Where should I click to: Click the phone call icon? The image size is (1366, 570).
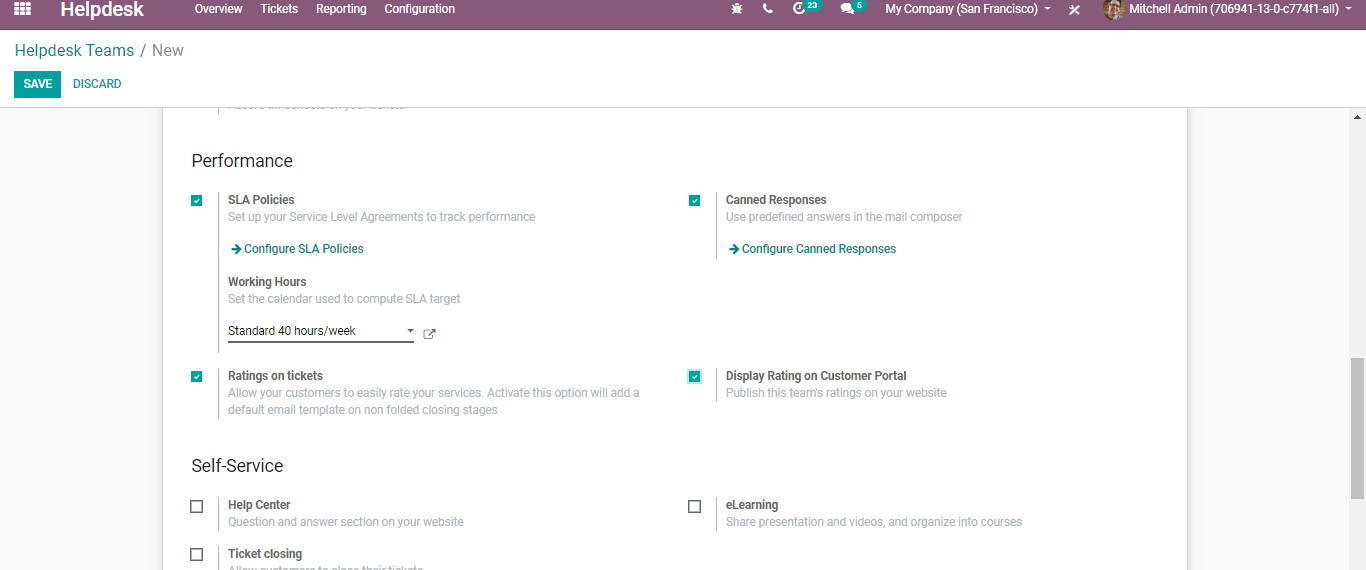[768, 9]
